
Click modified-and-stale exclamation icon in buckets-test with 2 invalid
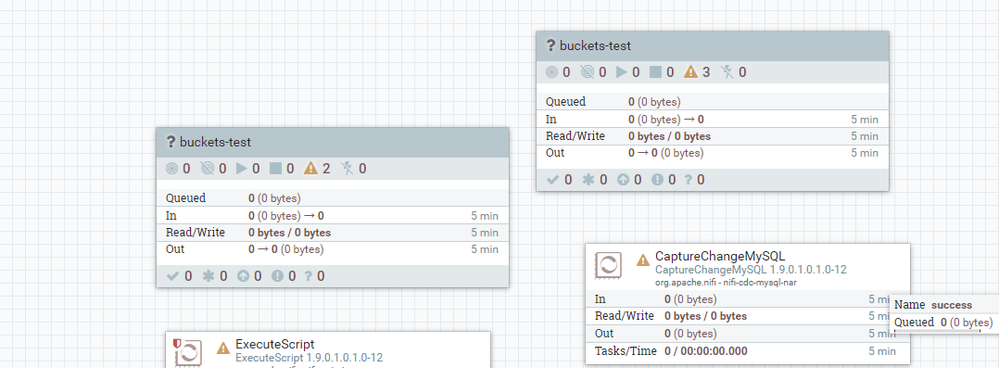coord(278,276)
